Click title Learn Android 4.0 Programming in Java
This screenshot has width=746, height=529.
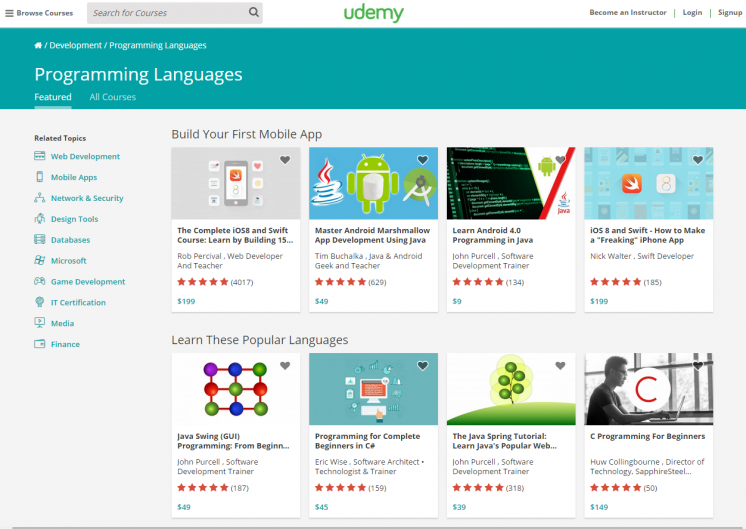(x=492, y=235)
